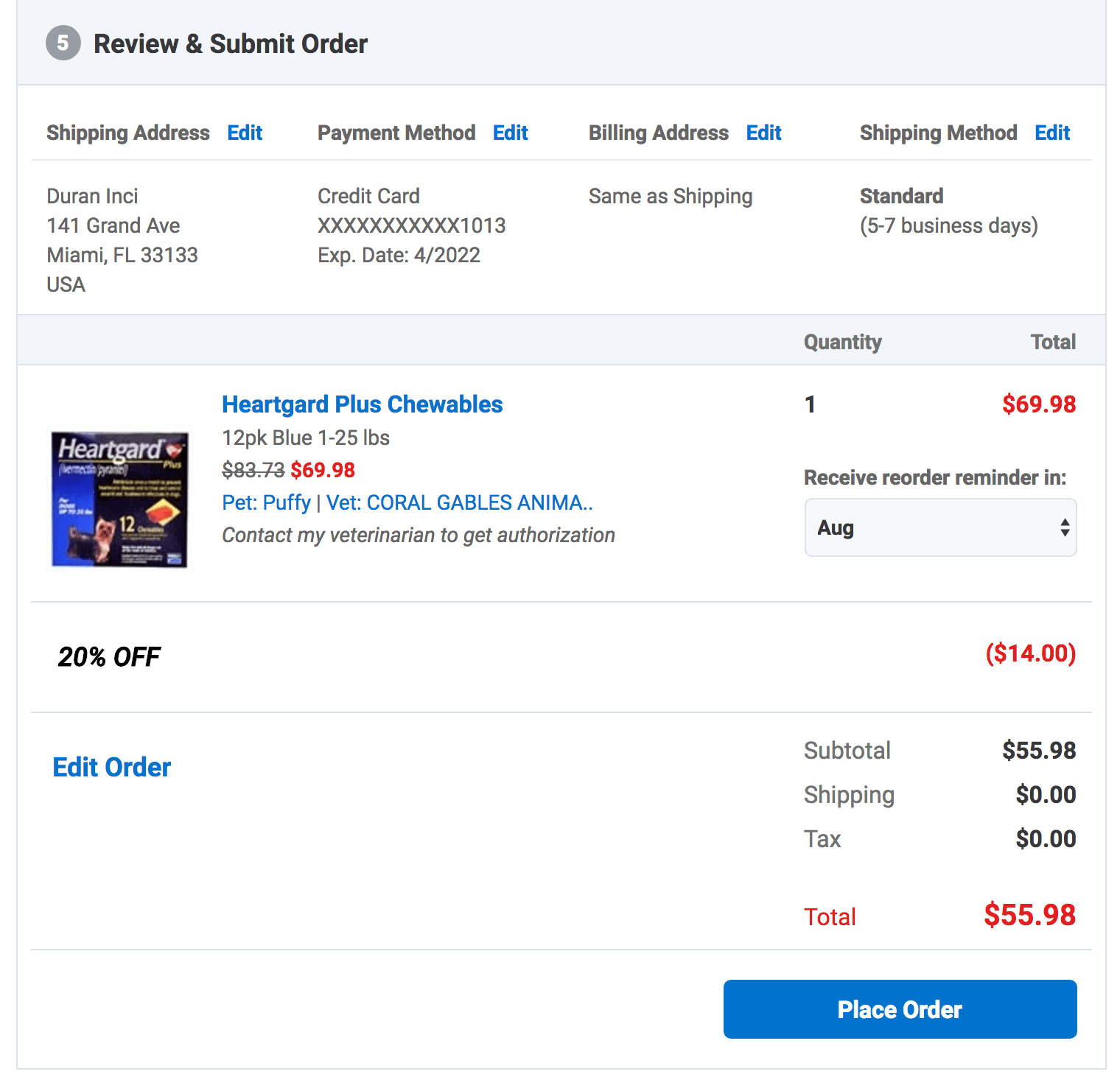Image resolution: width=1120 pixels, height=1077 pixels.
Task: Click the up/down arrows on the Aug selector
Action: [x=1065, y=527]
